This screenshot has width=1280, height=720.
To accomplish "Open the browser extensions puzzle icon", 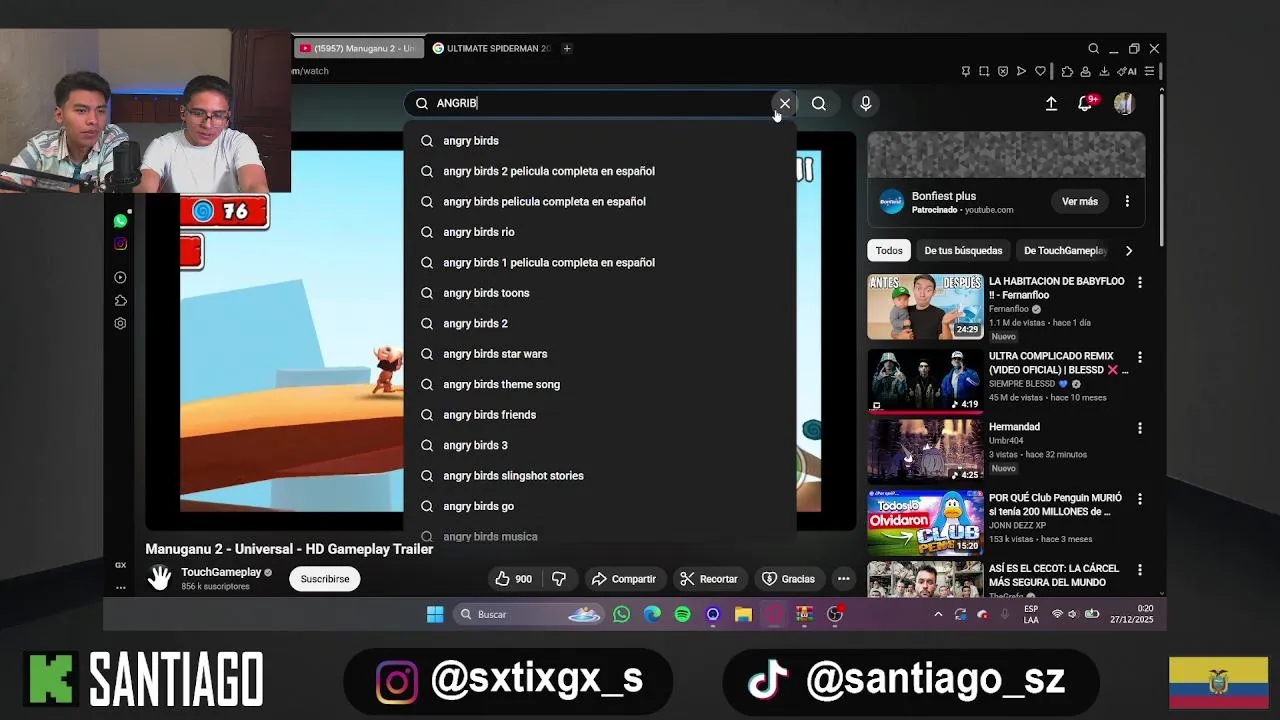I will [x=1067, y=71].
